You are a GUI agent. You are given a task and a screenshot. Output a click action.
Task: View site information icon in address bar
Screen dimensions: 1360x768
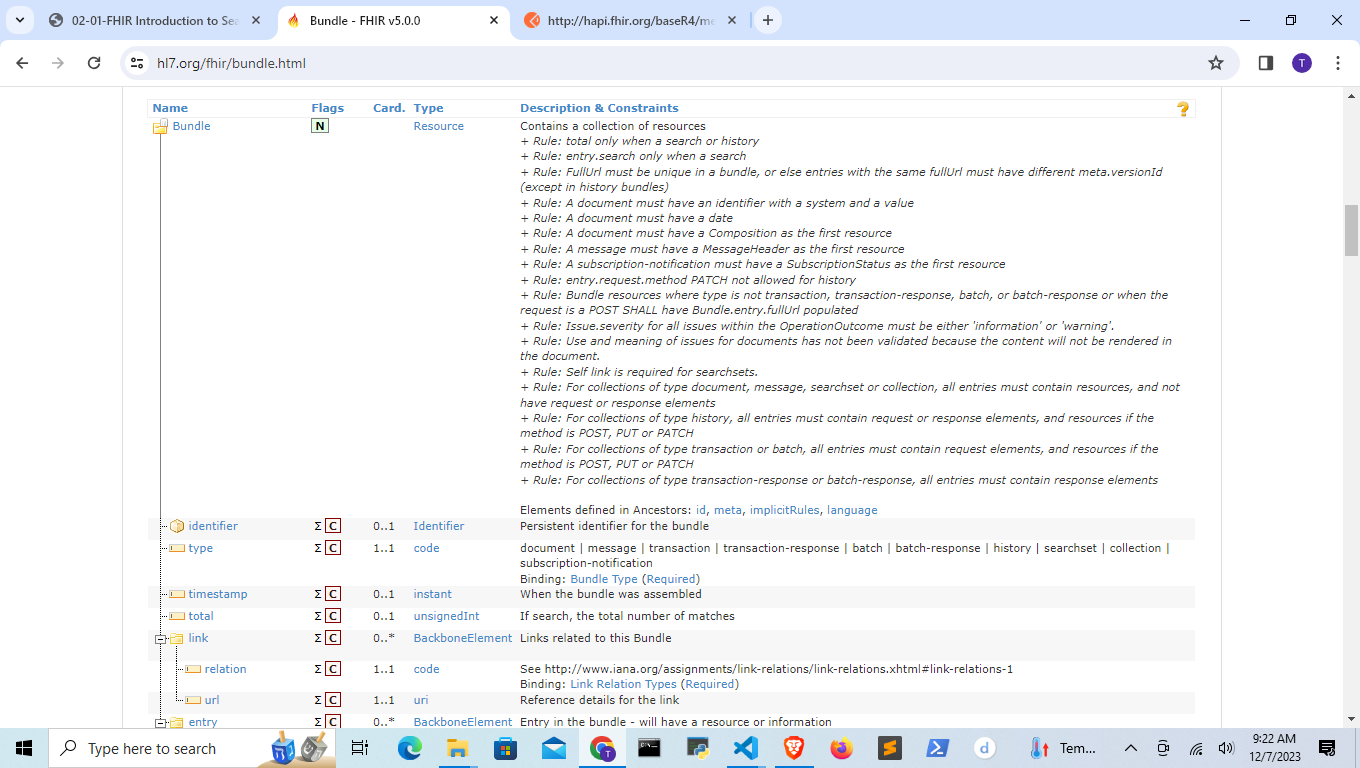coord(138,63)
